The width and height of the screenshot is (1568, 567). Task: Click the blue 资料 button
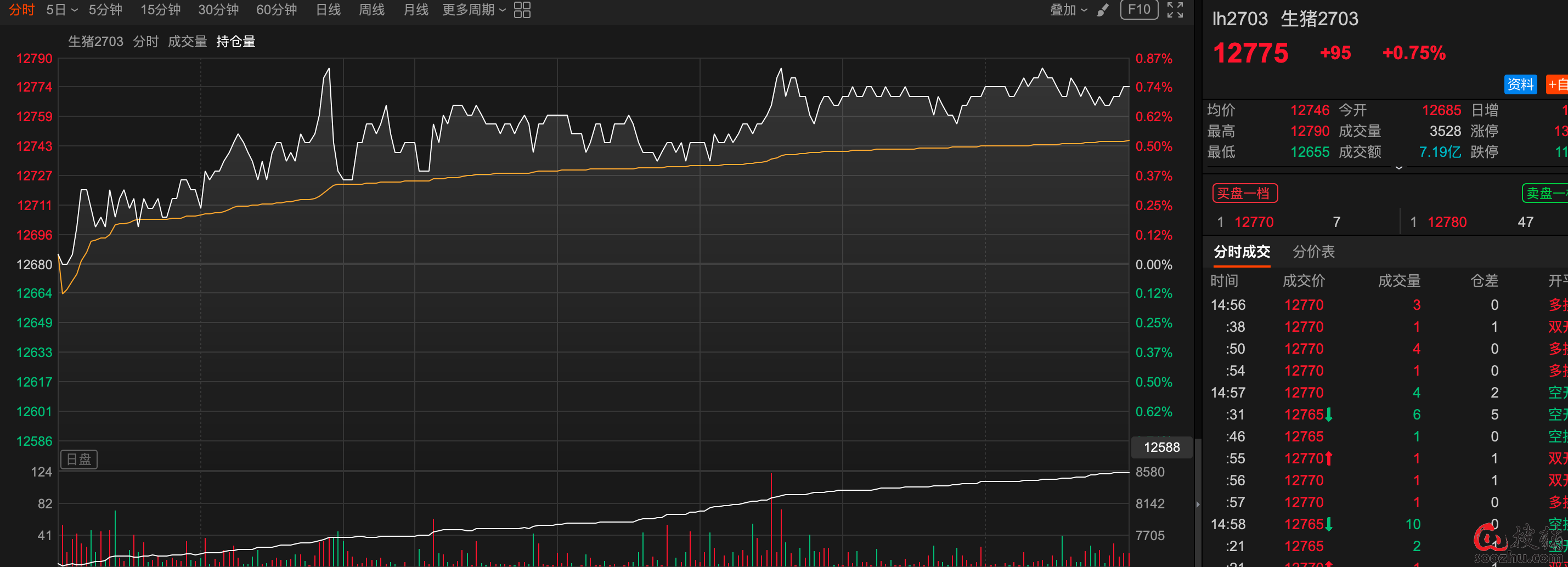pos(1520,84)
